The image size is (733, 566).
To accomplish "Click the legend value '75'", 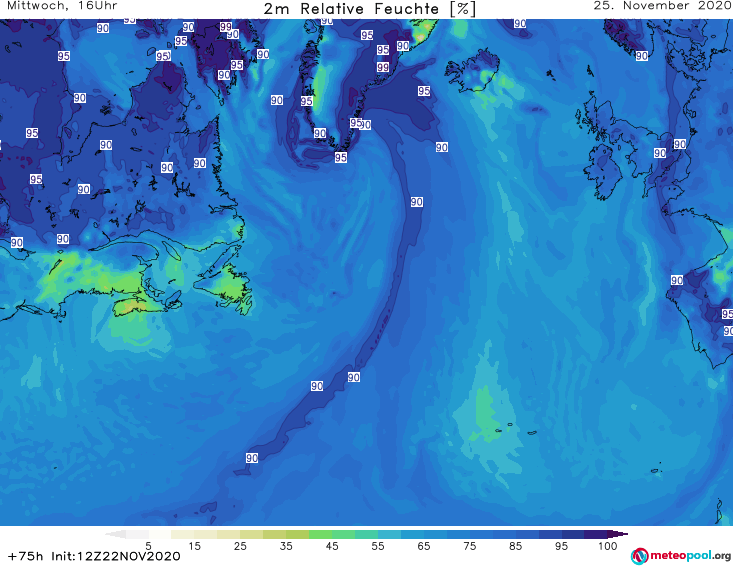I will point(469,546).
